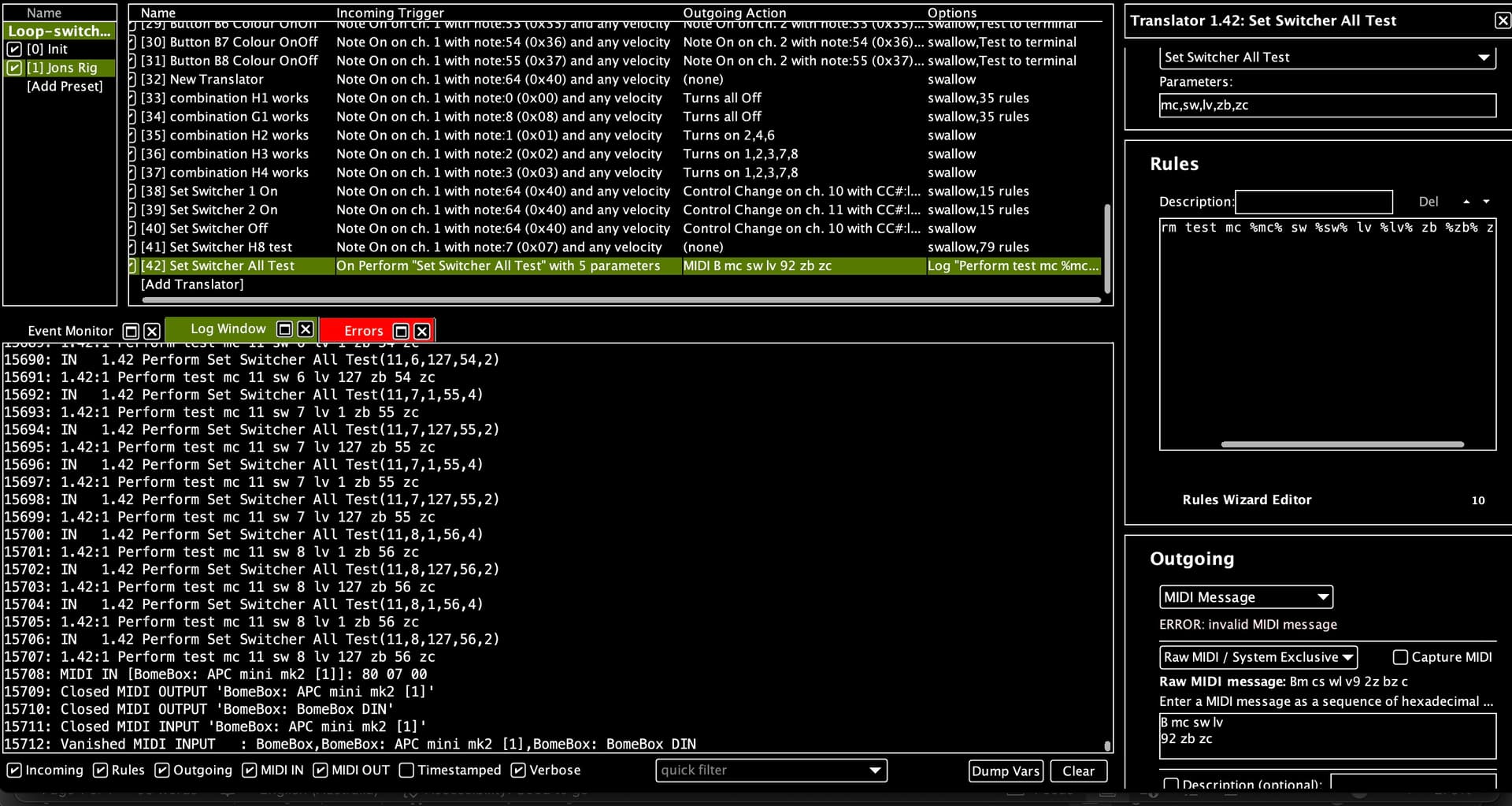1512x806 pixels.
Task: Enable the Timestamped checkbox
Action: 406,770
